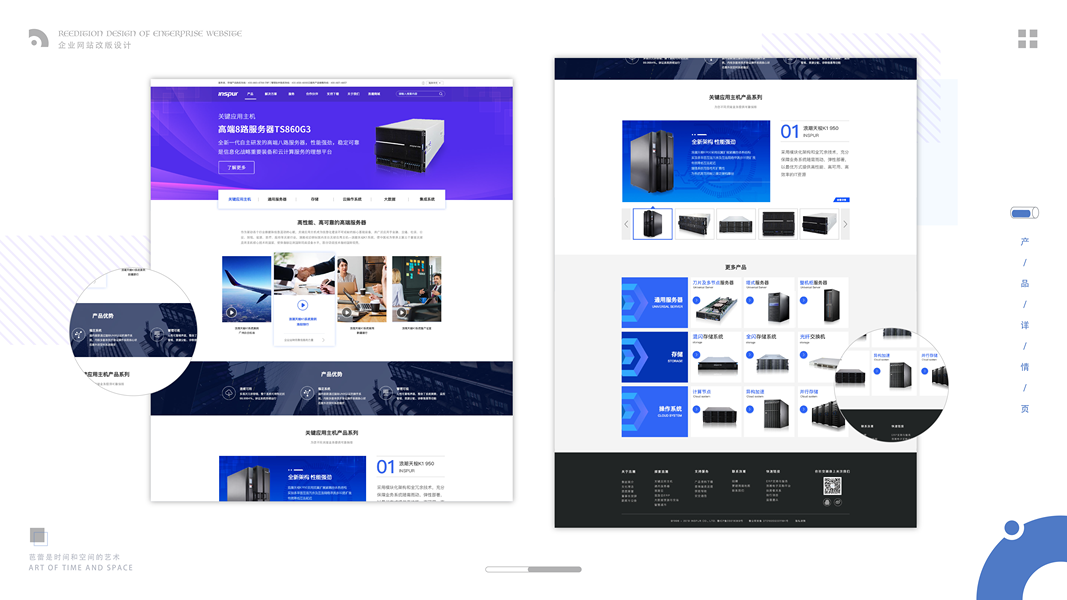Click the large blue K1 950 banner in the right mockup
This screenshot has height=600, width=1067.
pyautogui.click(x=696, y=161)
